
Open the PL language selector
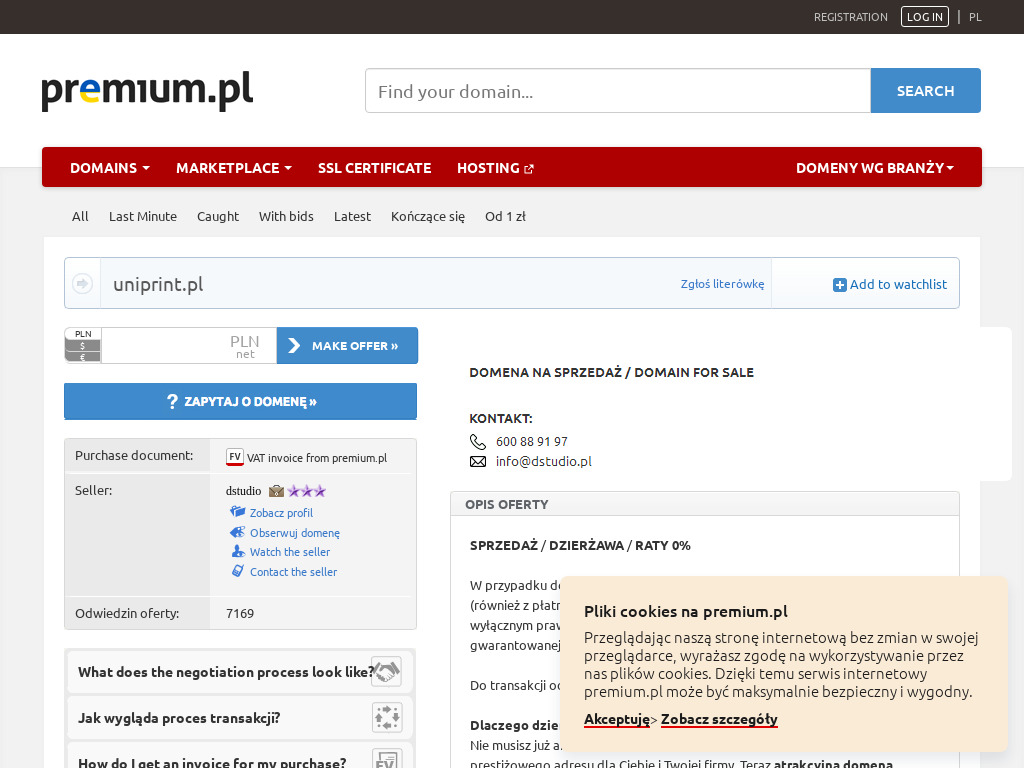coord(975,17)
